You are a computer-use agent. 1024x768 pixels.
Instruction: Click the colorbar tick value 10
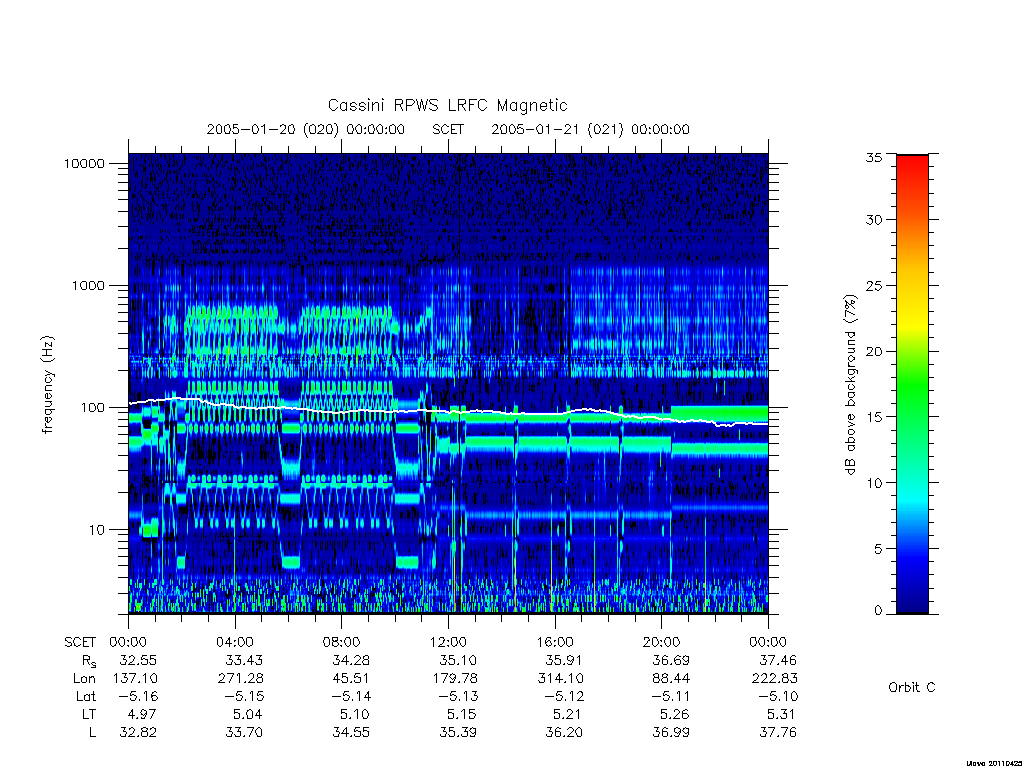coord(873,483)
